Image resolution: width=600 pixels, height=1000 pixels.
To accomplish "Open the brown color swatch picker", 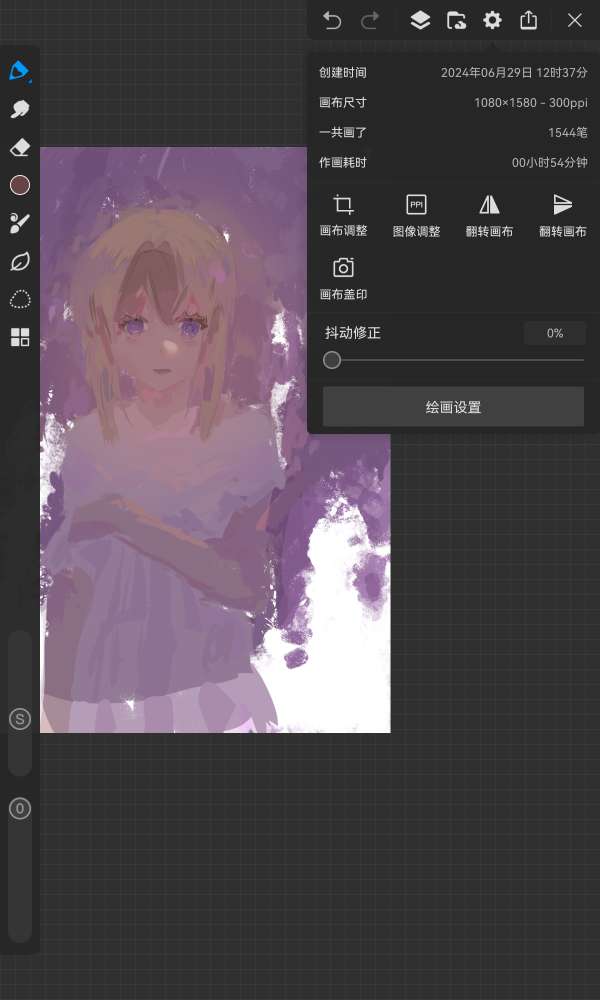I will (x=20, y=185).
